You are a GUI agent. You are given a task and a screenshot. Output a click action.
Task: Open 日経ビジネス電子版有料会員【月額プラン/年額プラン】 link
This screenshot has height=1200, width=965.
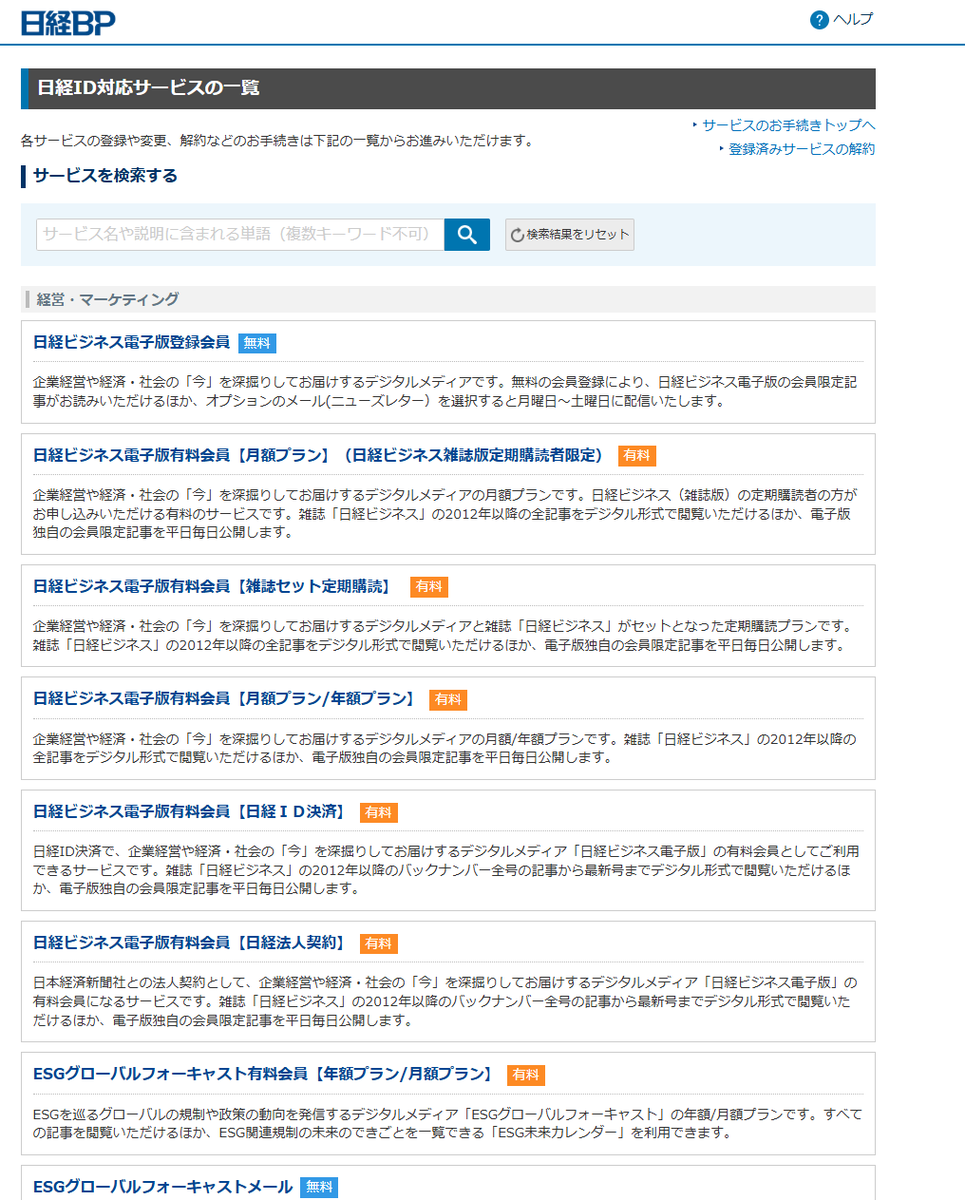pos(227,699)
